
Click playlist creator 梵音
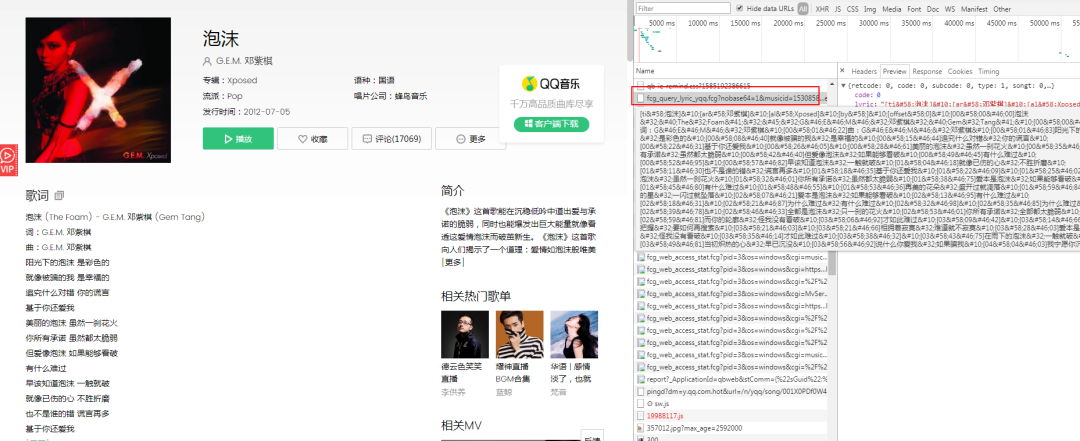tap(559, 392)
